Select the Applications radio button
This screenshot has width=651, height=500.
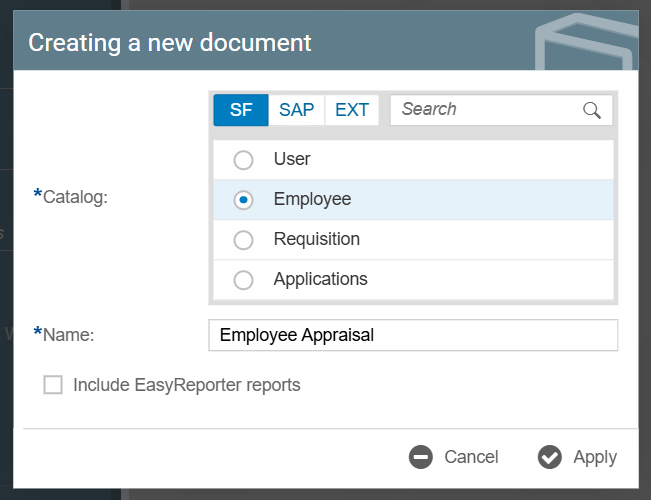pos(243,280)
